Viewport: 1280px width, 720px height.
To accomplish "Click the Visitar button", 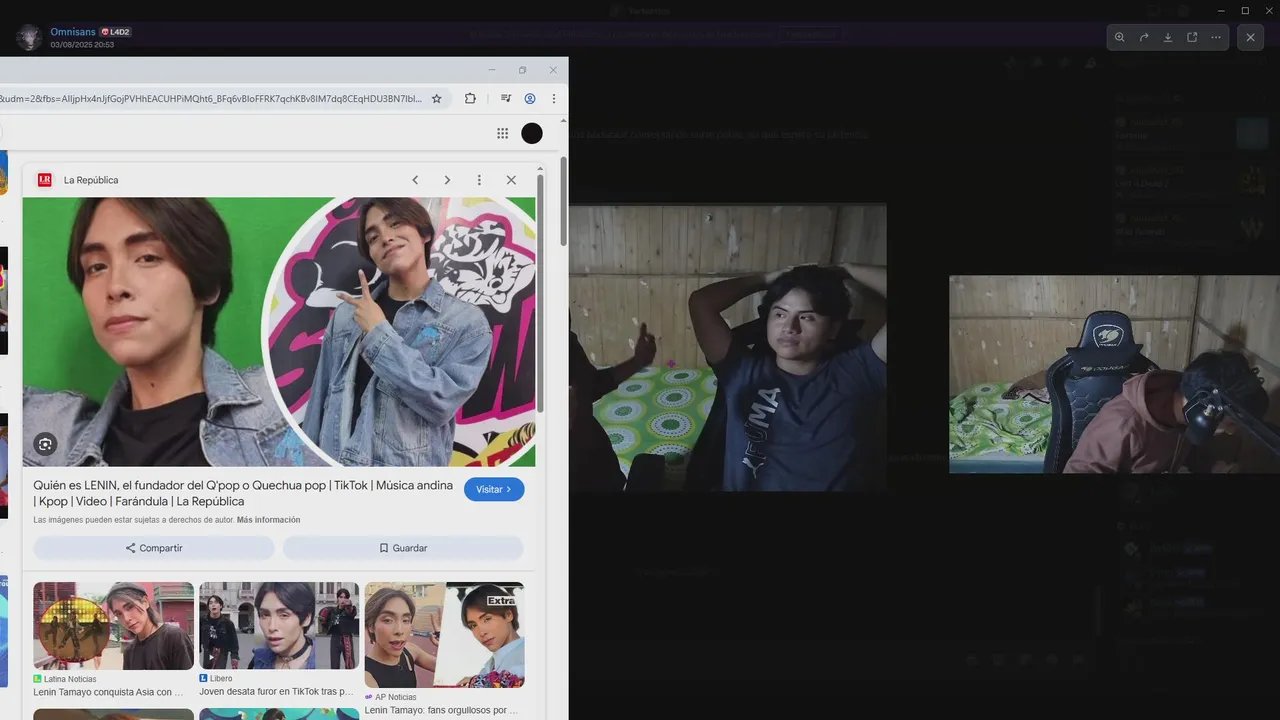I will (x=494, y=489).
